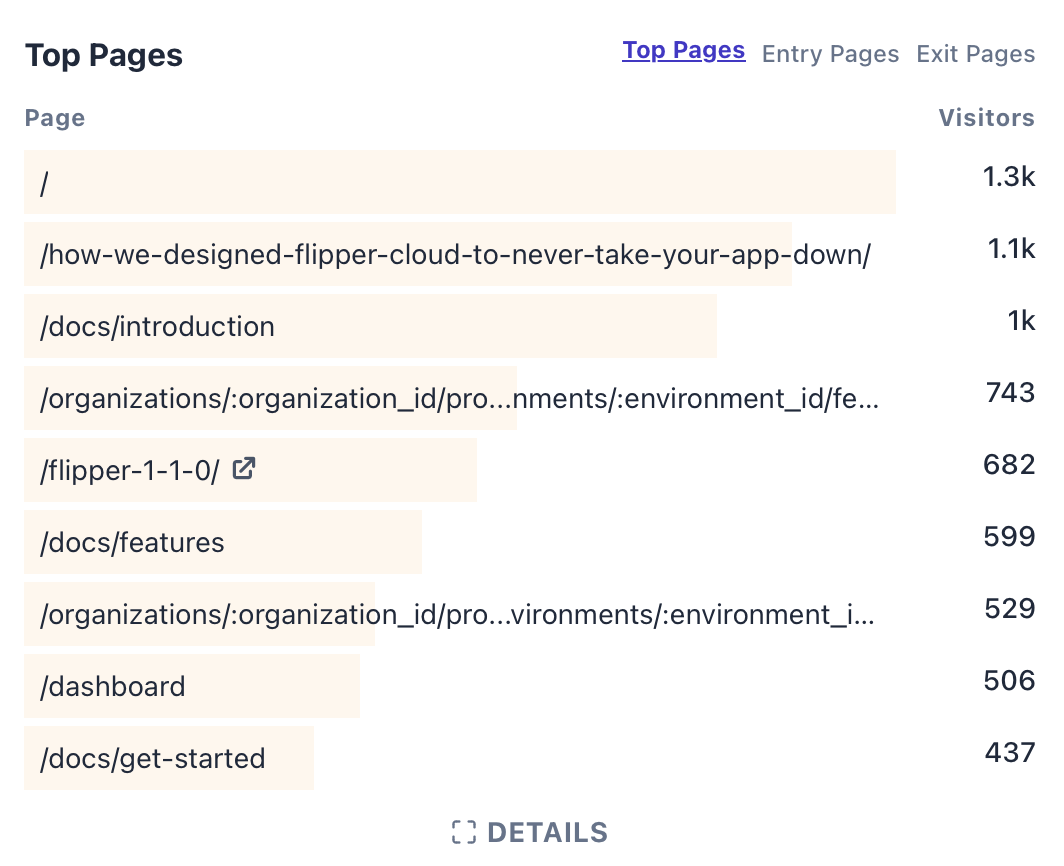Sort by the Visitors column header

pos(987,117)
